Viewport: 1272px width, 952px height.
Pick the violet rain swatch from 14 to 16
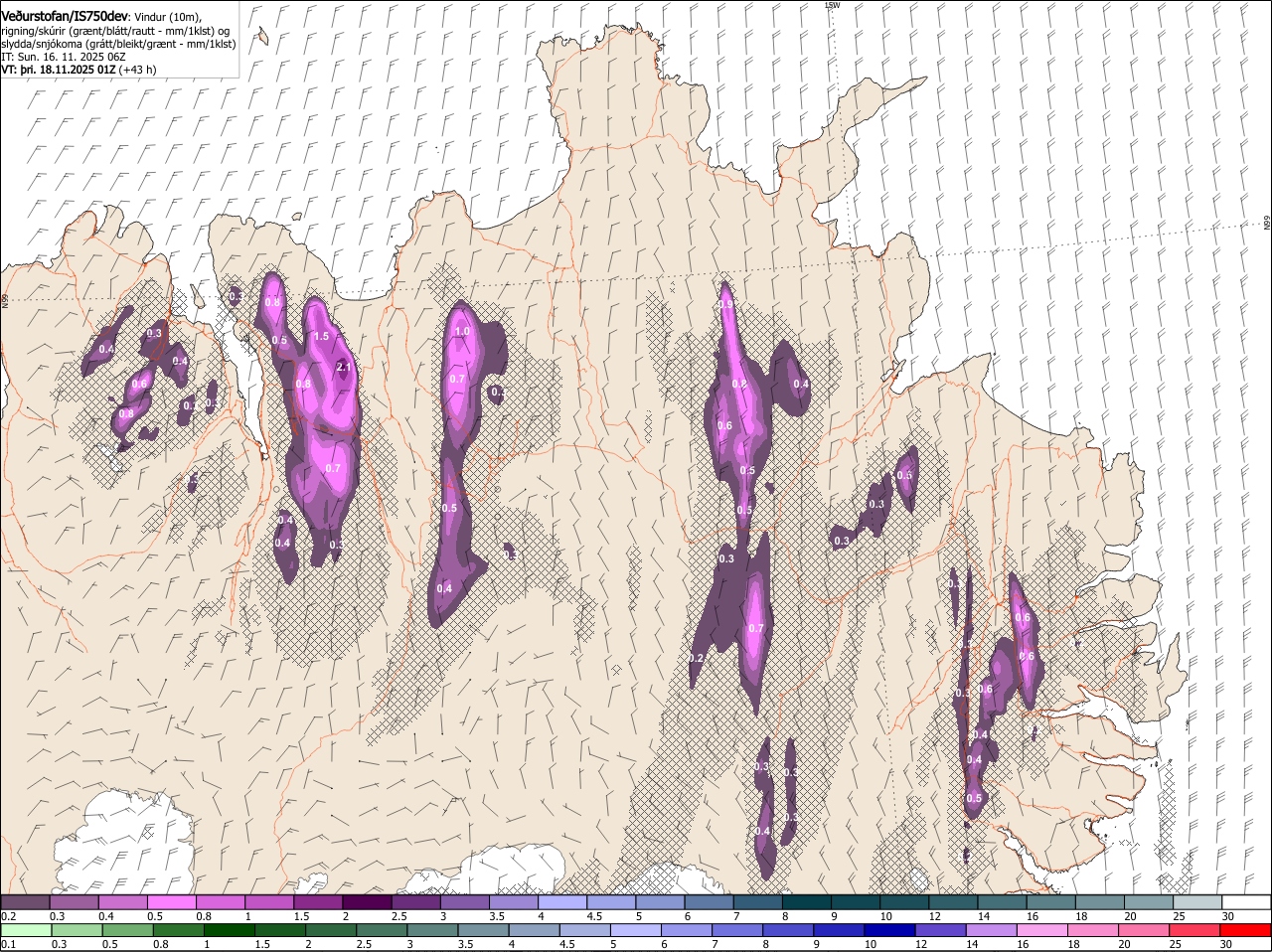(x=990, y=930)
